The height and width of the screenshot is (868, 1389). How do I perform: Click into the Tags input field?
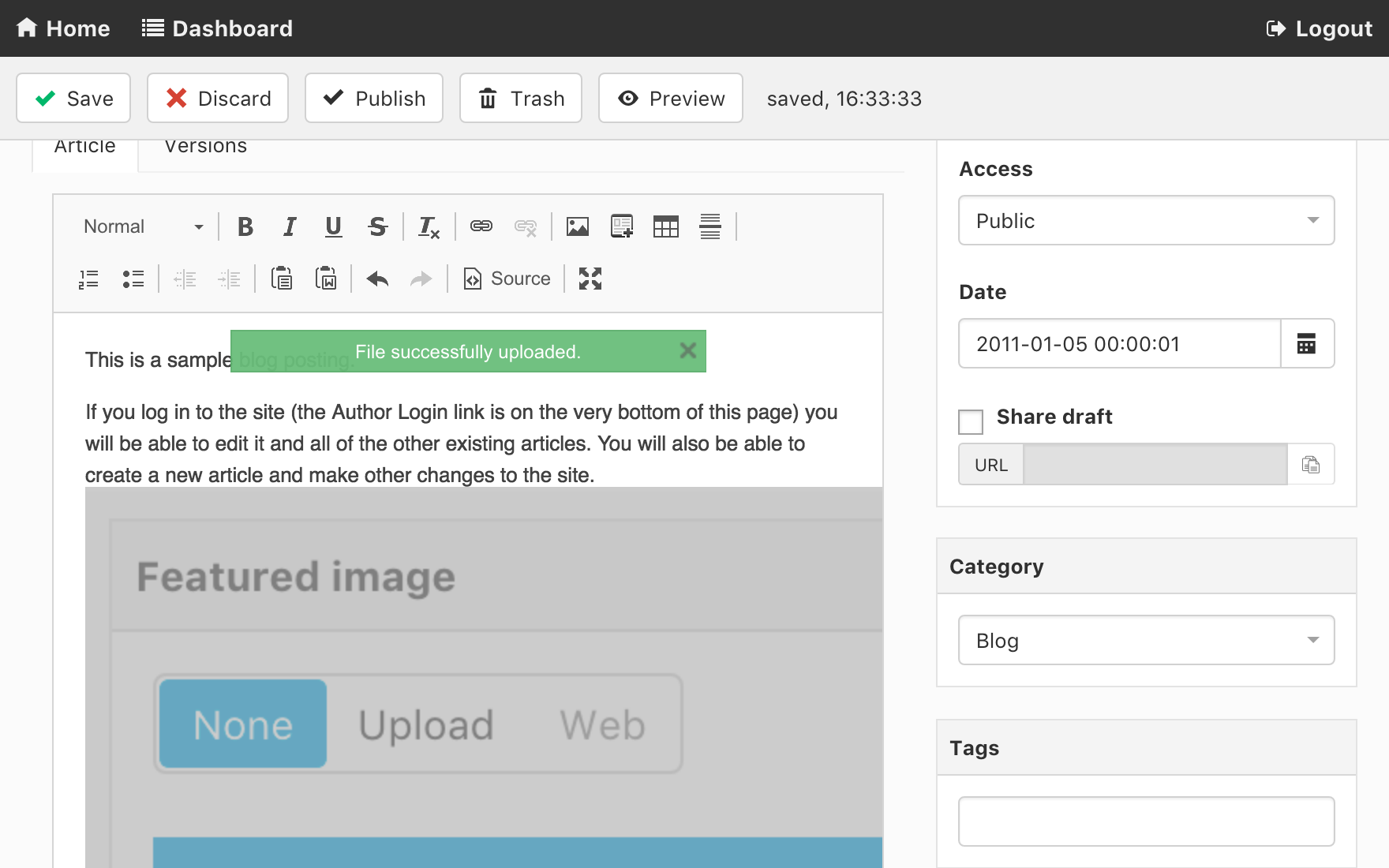(1146, 821)
